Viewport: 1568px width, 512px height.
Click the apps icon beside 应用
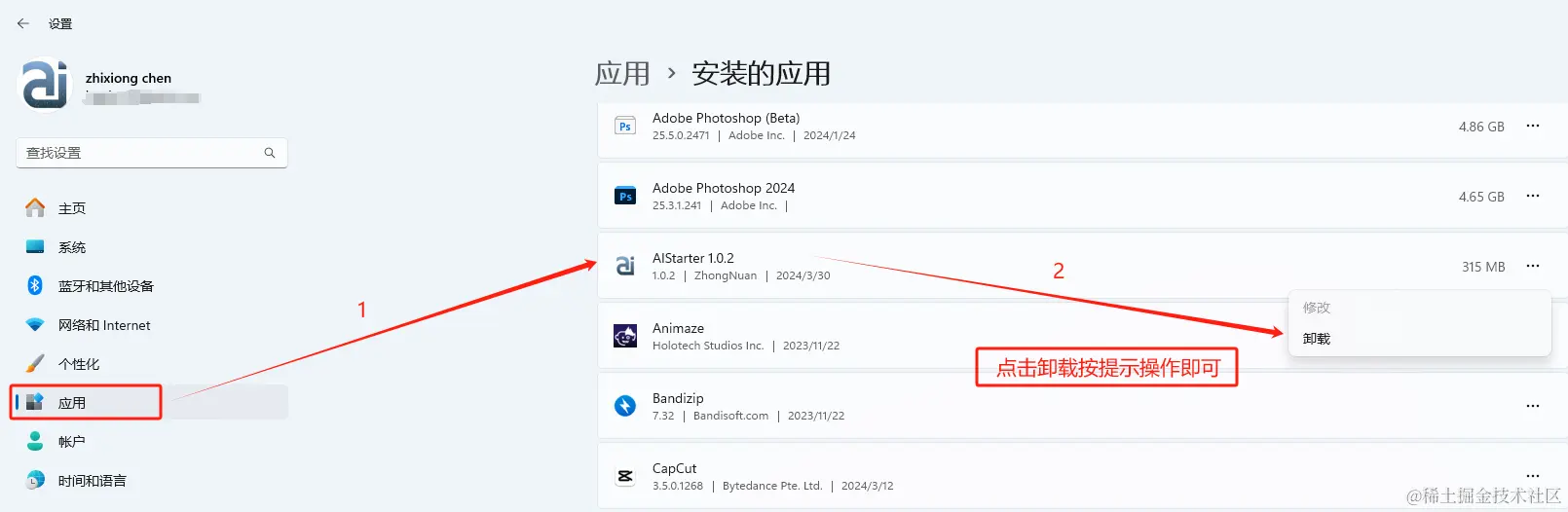click(x=35, y=402)
